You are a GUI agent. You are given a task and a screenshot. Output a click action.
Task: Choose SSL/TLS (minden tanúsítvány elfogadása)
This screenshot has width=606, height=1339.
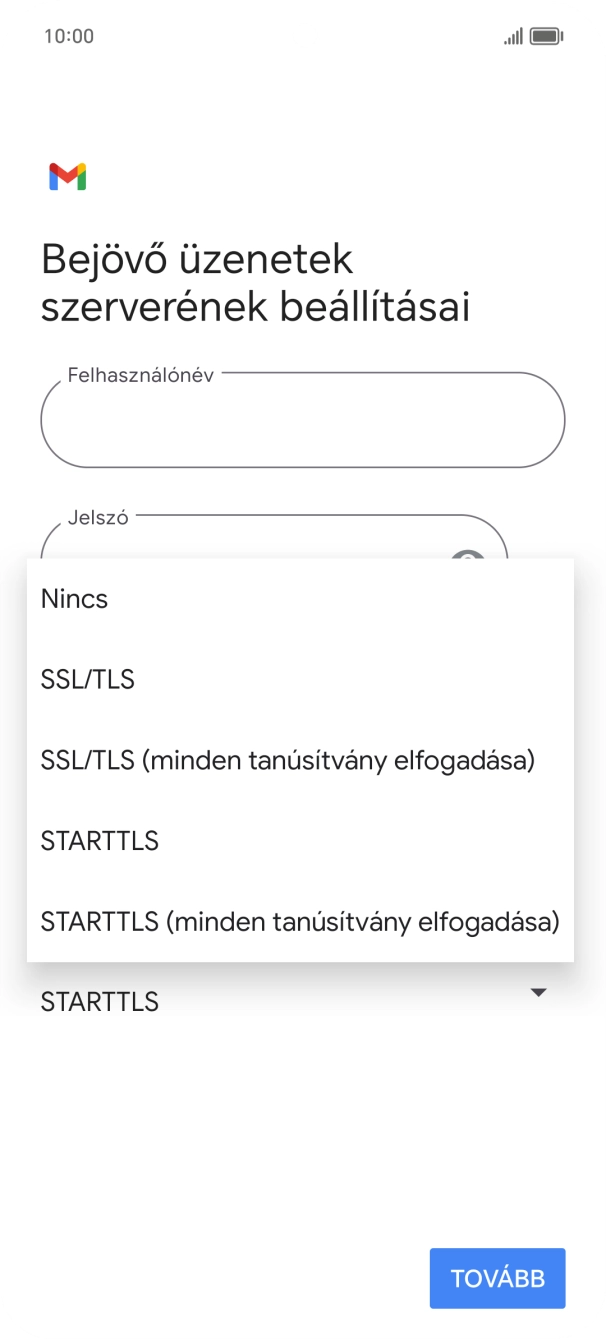pyautogui.click(x=287, y=760)
